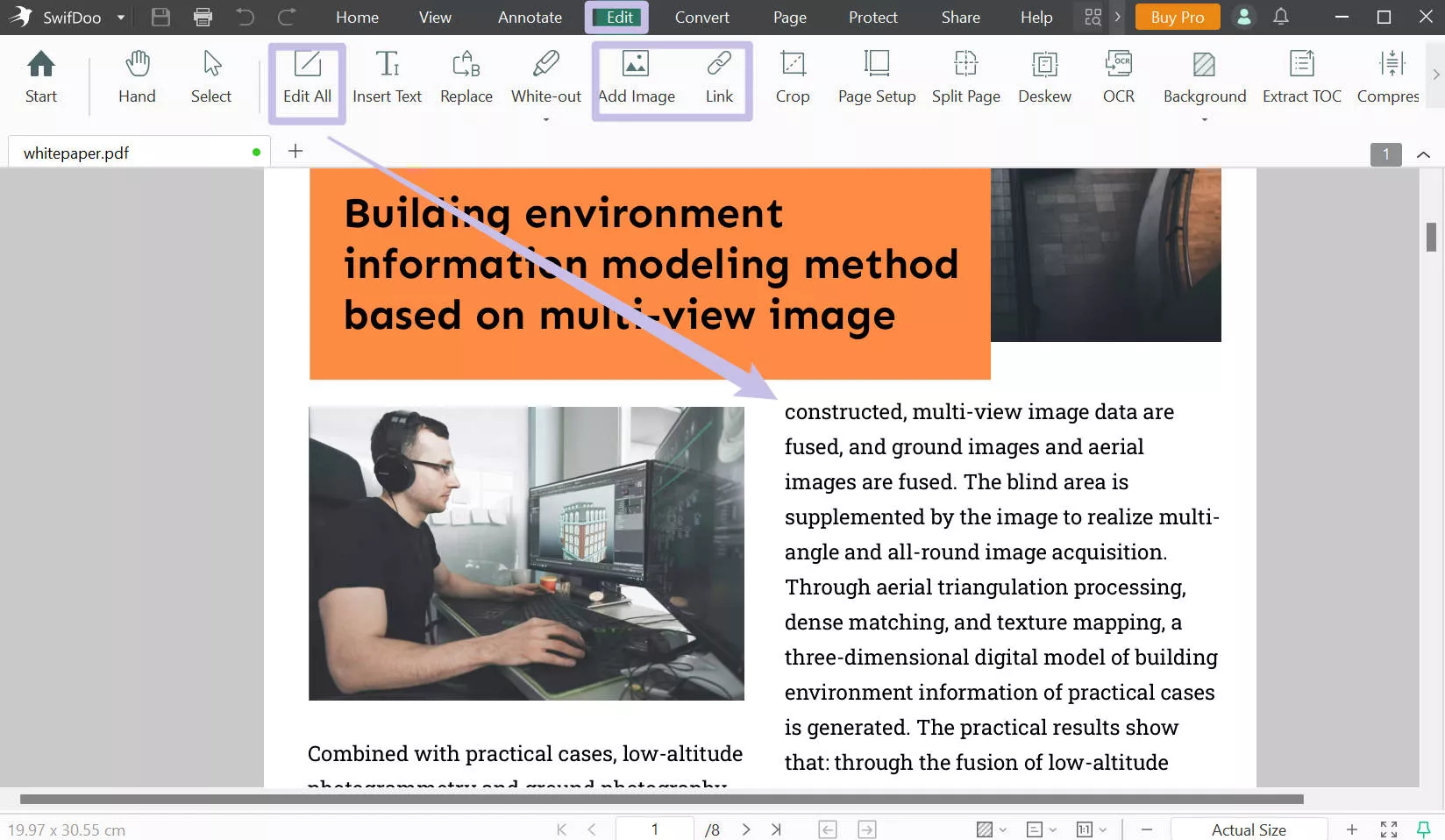Viewport: 1445px width, 840px height.
Task: Select the White-out tool
Action: pyautogui.click(x=545, y=77)
